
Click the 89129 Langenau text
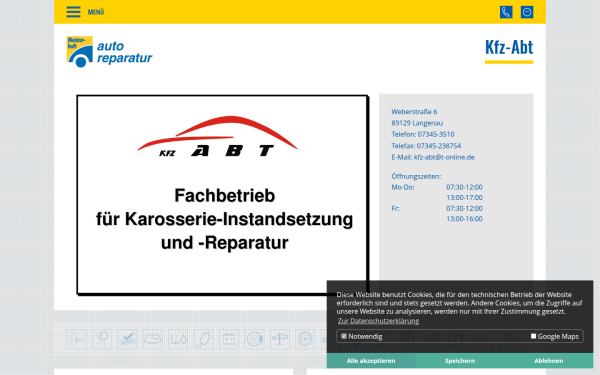[x=417, y=123]
